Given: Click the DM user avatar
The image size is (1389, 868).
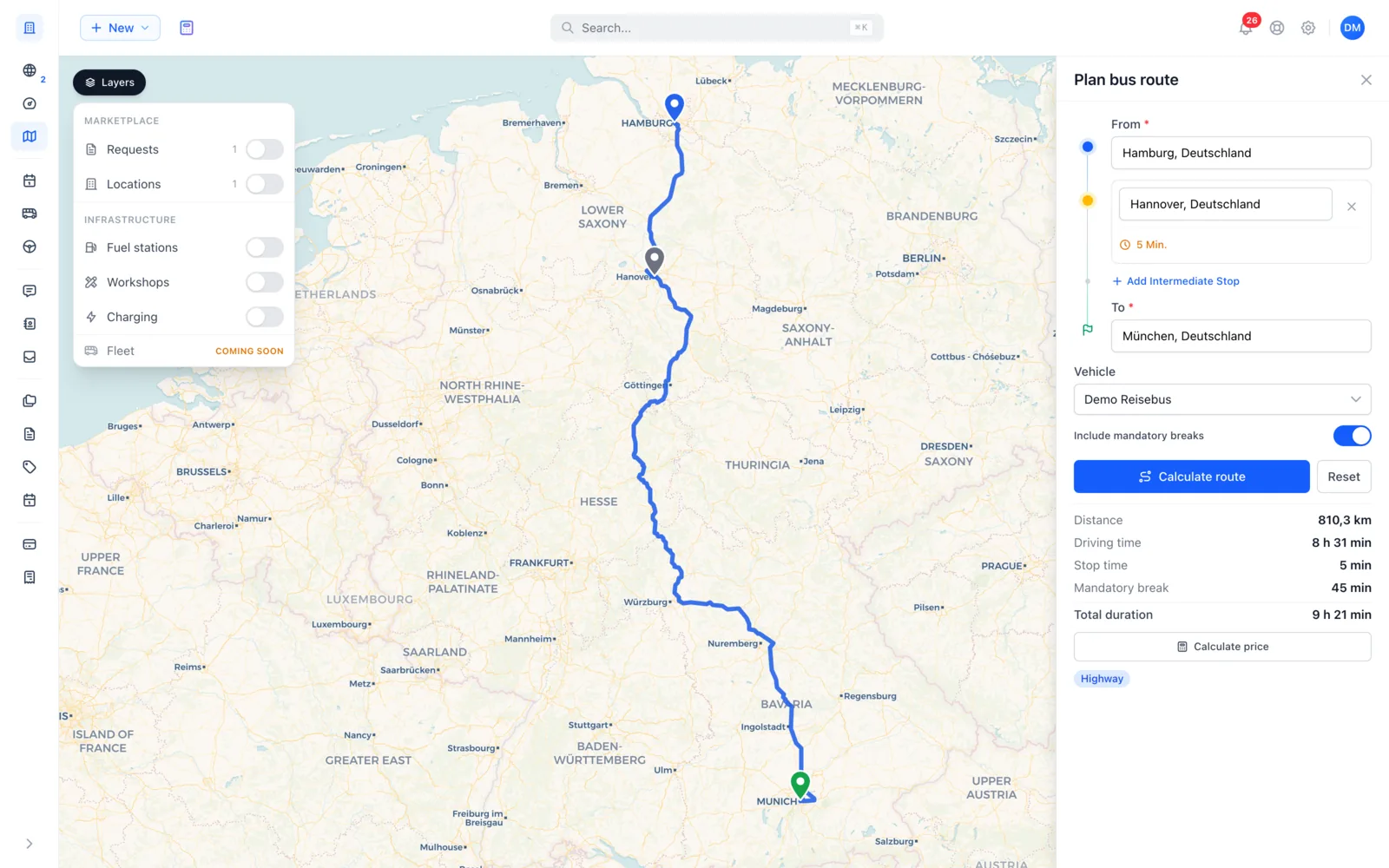Looking at the screenshot, I should [1352, 28].
